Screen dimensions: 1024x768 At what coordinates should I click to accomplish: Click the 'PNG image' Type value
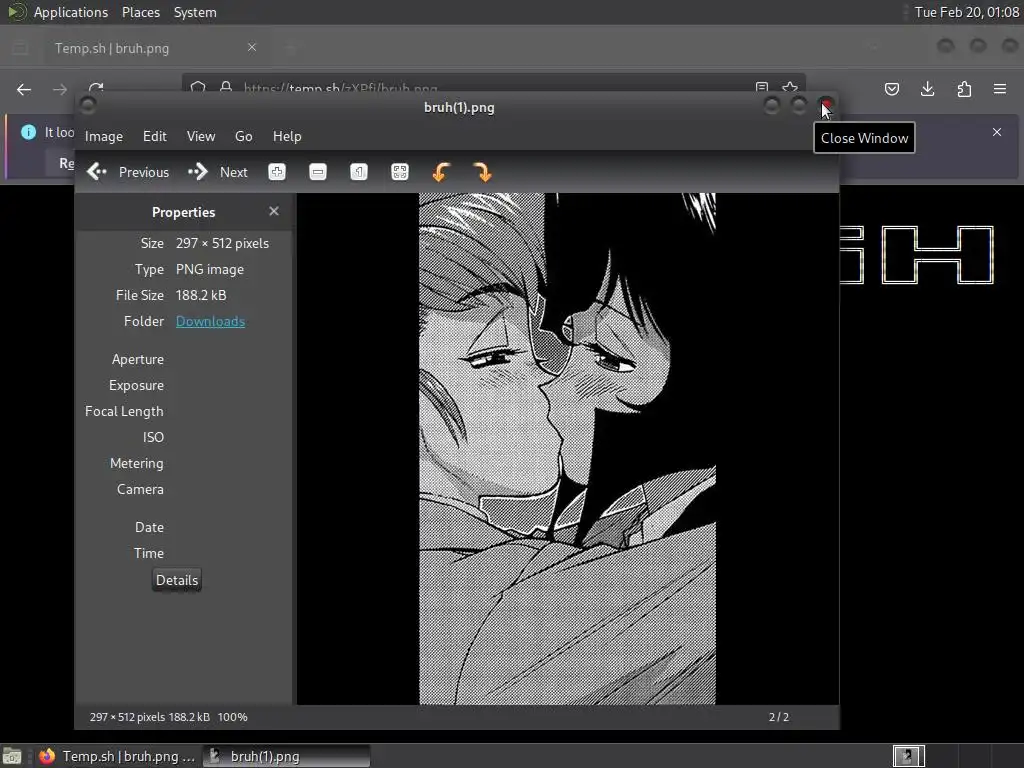(x=210, y=269)
